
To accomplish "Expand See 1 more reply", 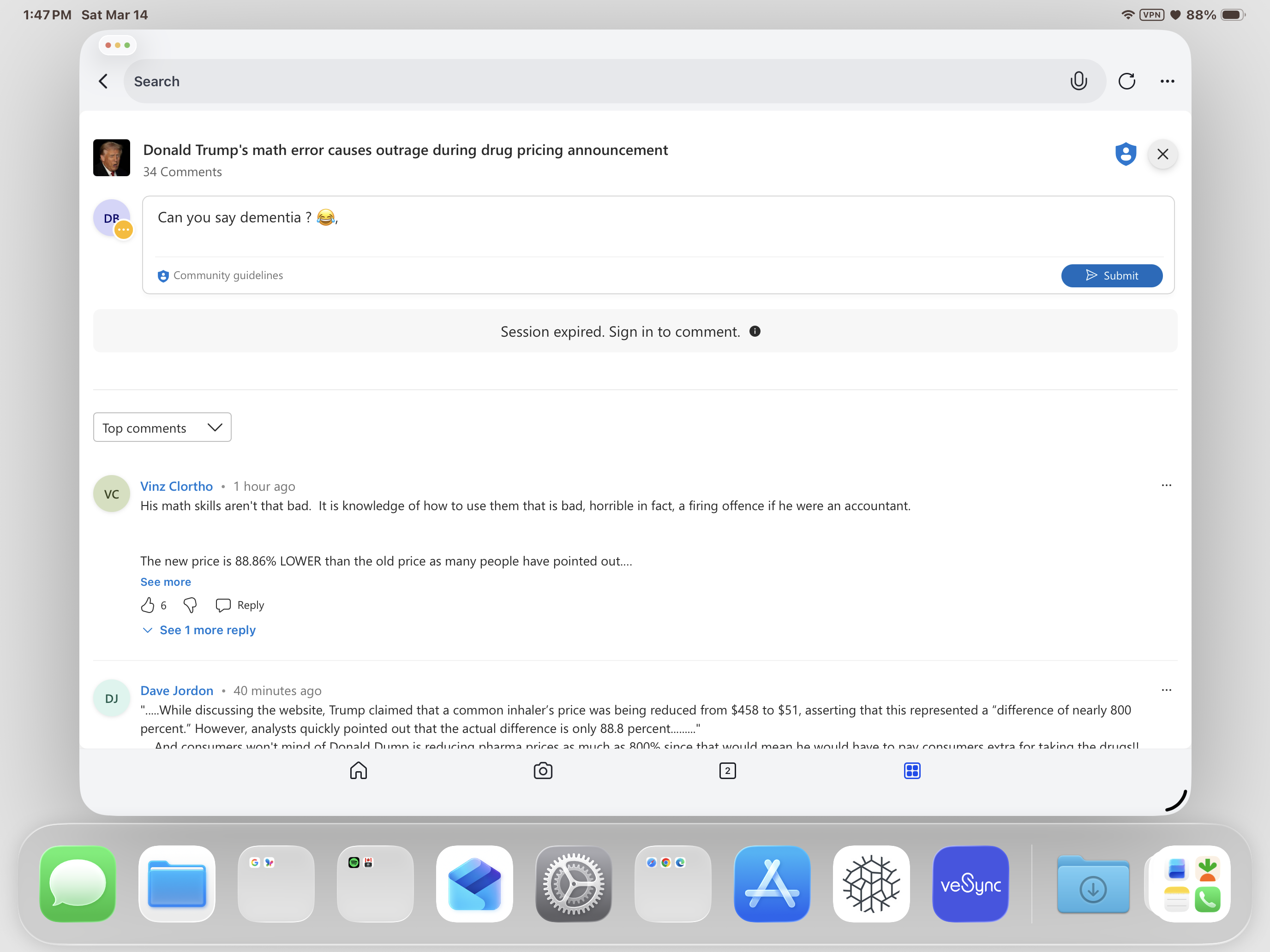I will click(x=207, y=630).
